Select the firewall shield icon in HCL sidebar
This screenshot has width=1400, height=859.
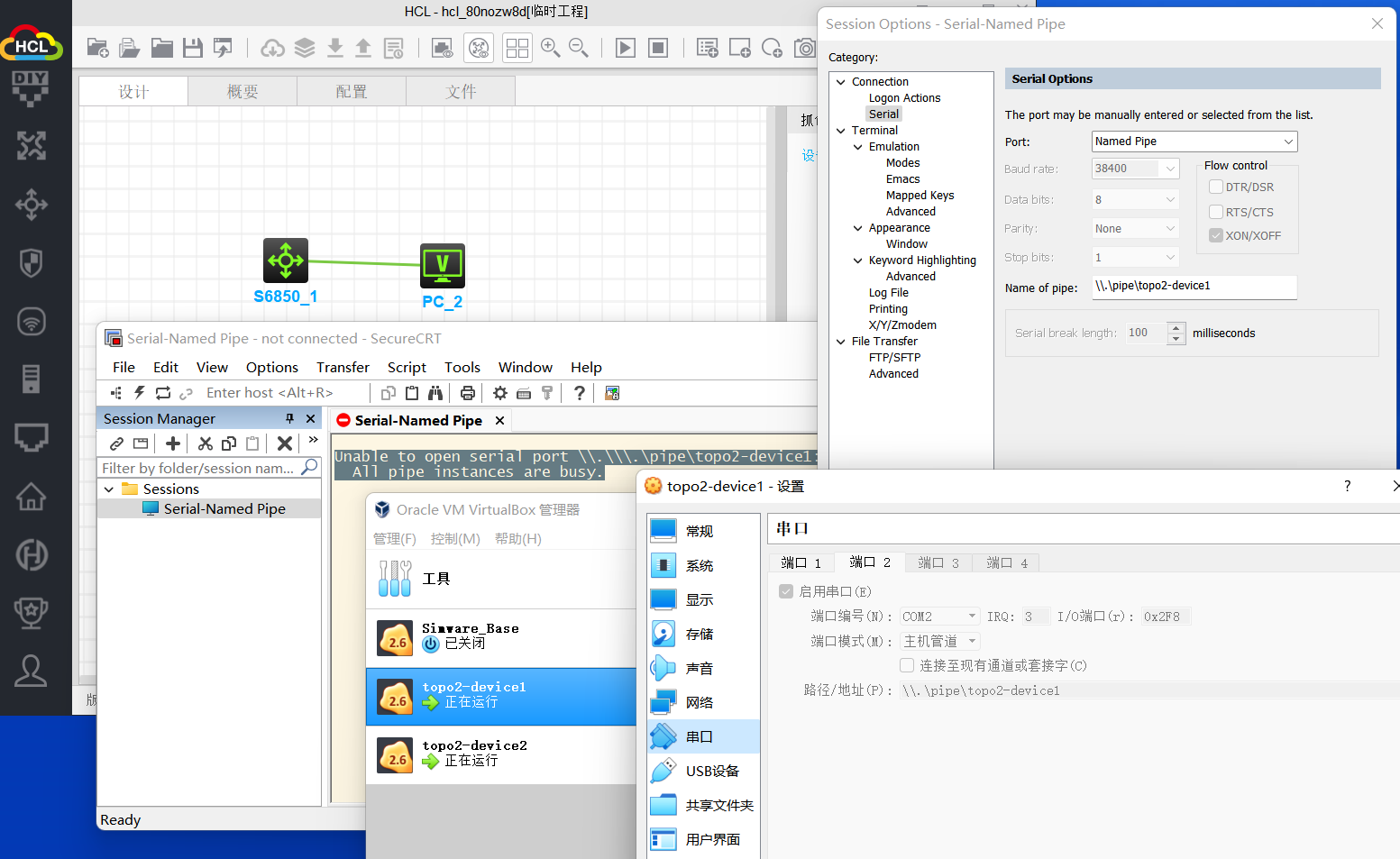click(x=31, y=263)
